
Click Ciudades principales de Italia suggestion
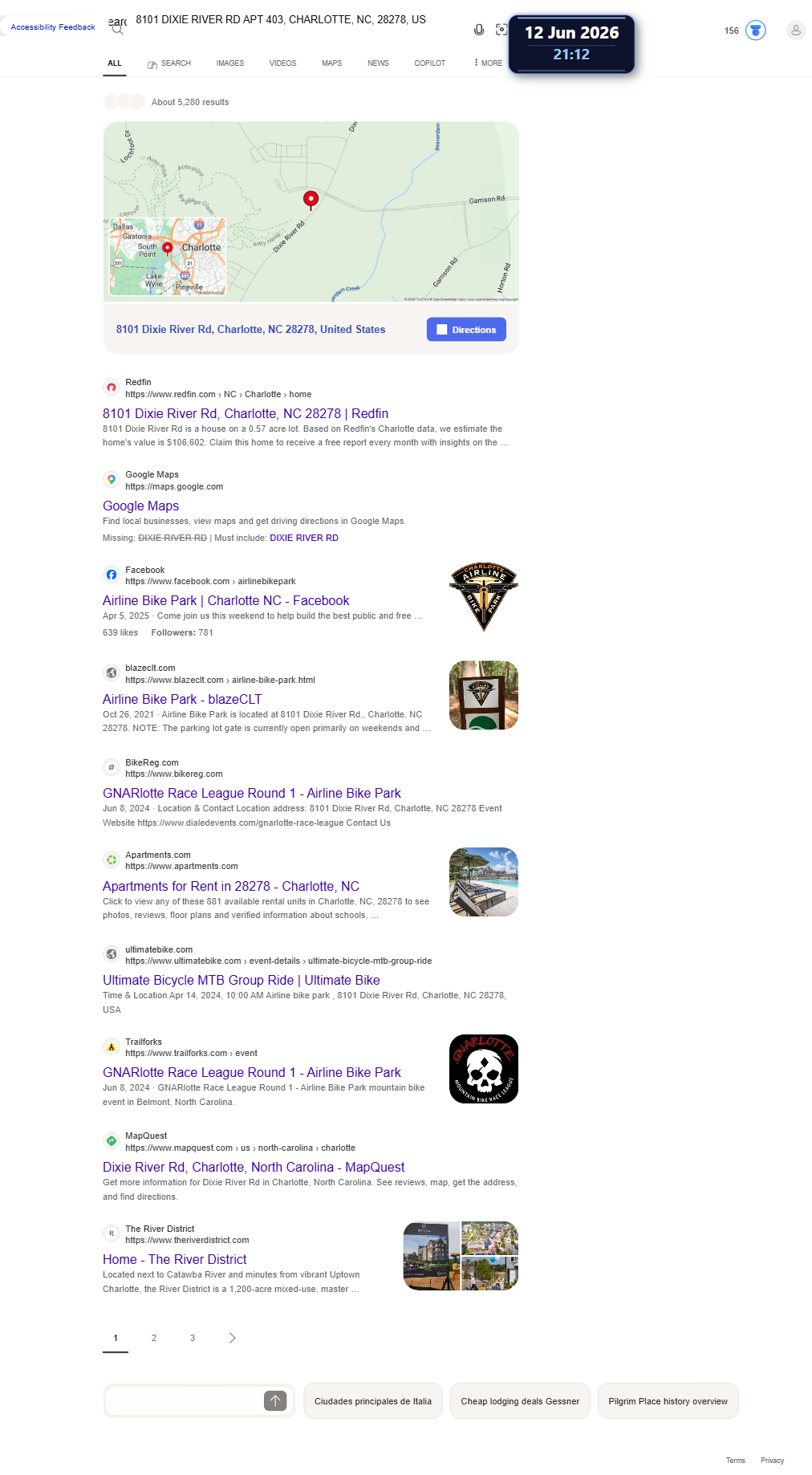point(373,1401)
